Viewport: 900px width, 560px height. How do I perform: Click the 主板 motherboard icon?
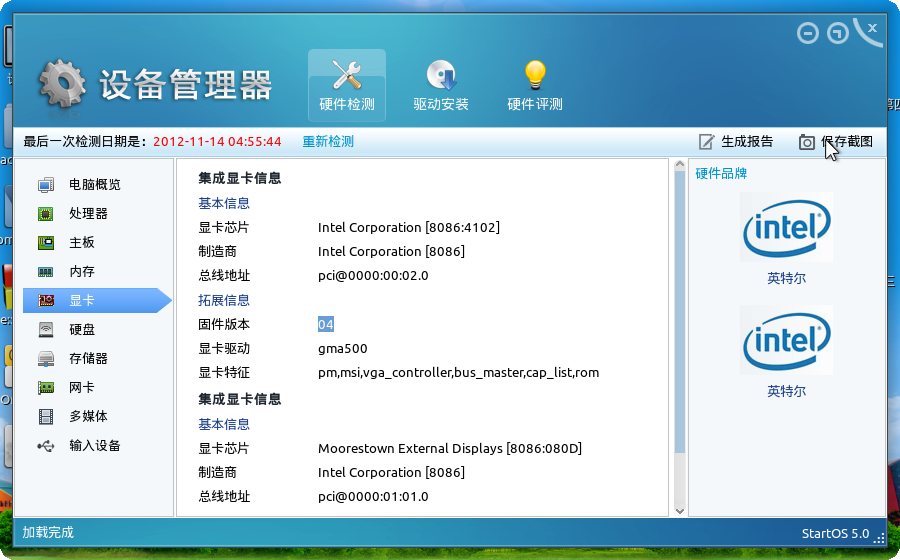(x=46, y=243)
